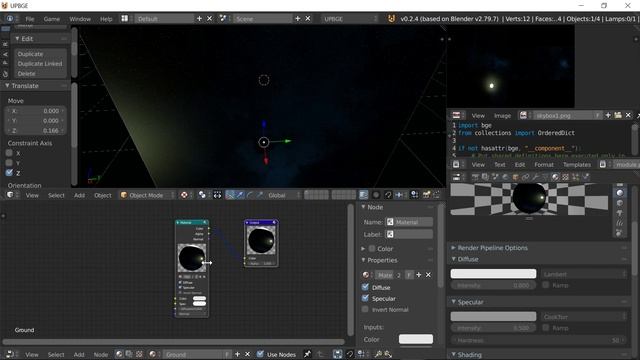This screenshot has height=360, width=640.
Task: Click the screen layout browse icon
Action: pyautogui.click(x=124, y=18)
